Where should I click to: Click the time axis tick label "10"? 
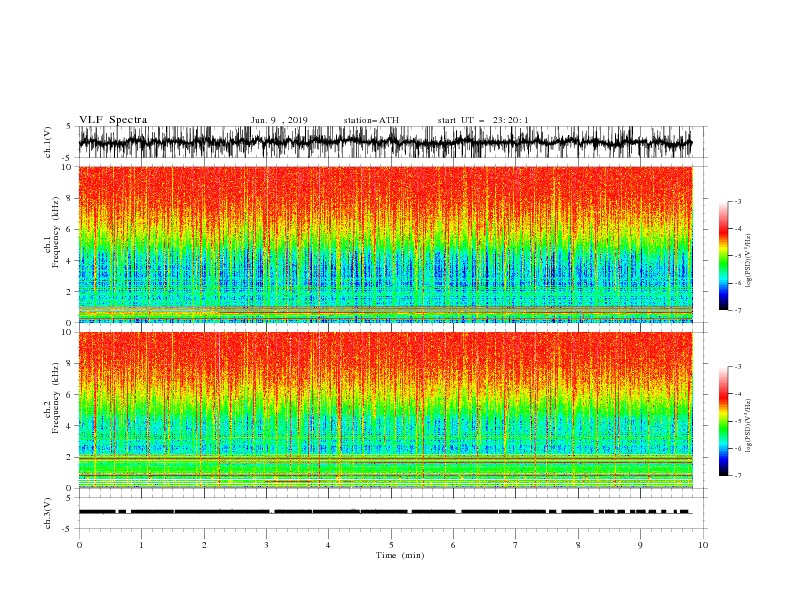coord(703,545)
